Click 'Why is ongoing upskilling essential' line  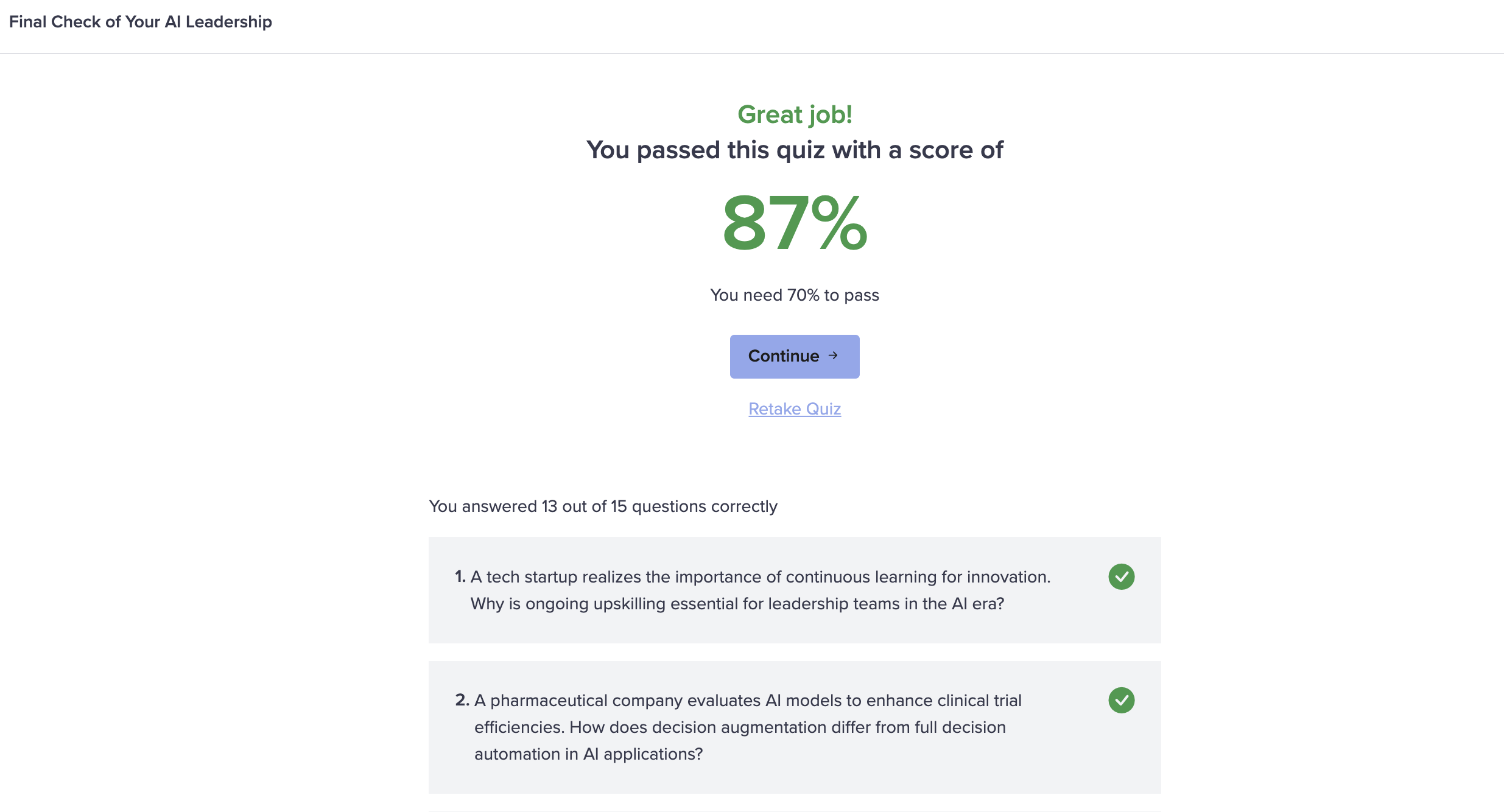tap(737, 604)
